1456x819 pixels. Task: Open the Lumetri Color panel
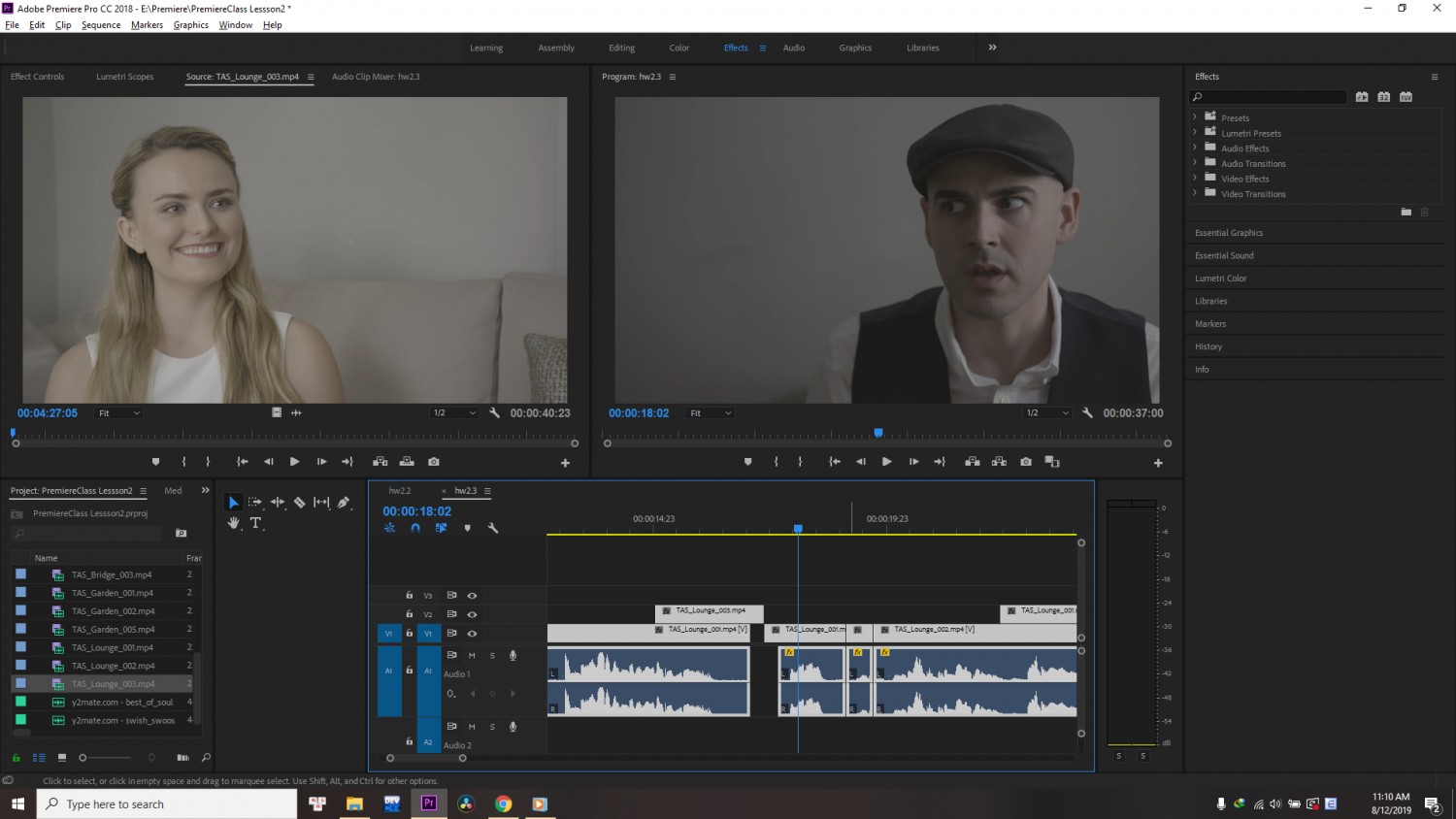pos(1221,278)
